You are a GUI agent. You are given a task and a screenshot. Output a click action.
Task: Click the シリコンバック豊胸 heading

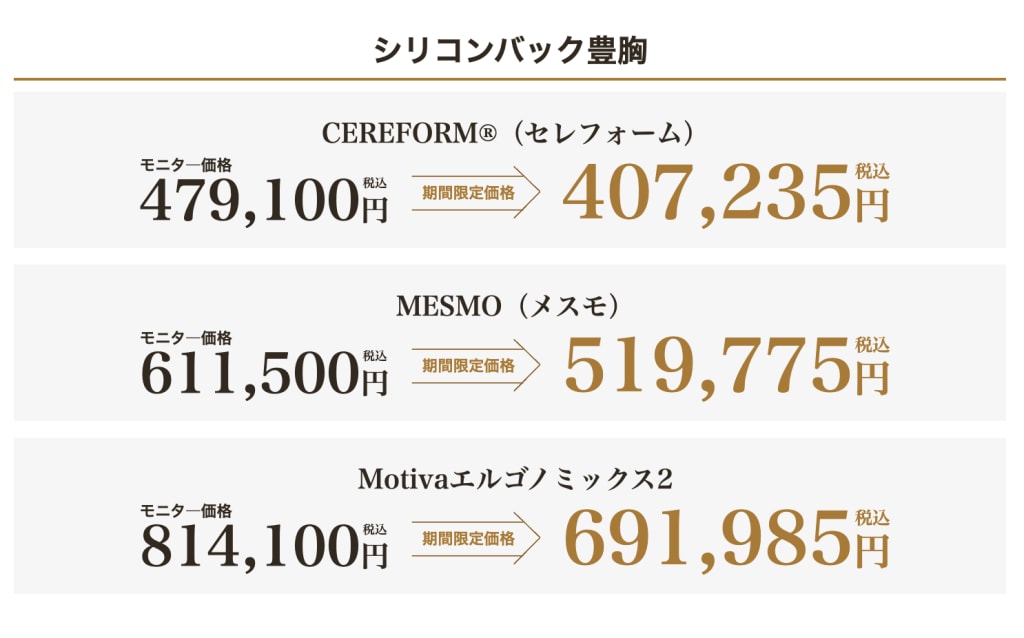click(x=510, y=50)
